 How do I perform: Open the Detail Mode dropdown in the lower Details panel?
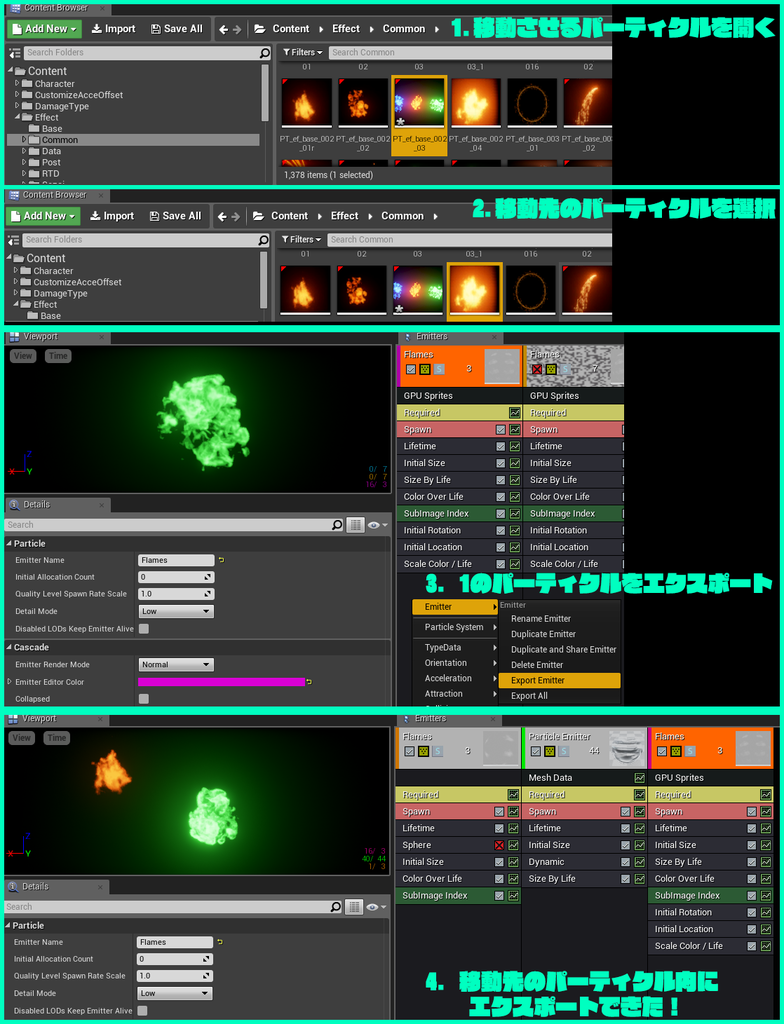(x=175, y=993)
